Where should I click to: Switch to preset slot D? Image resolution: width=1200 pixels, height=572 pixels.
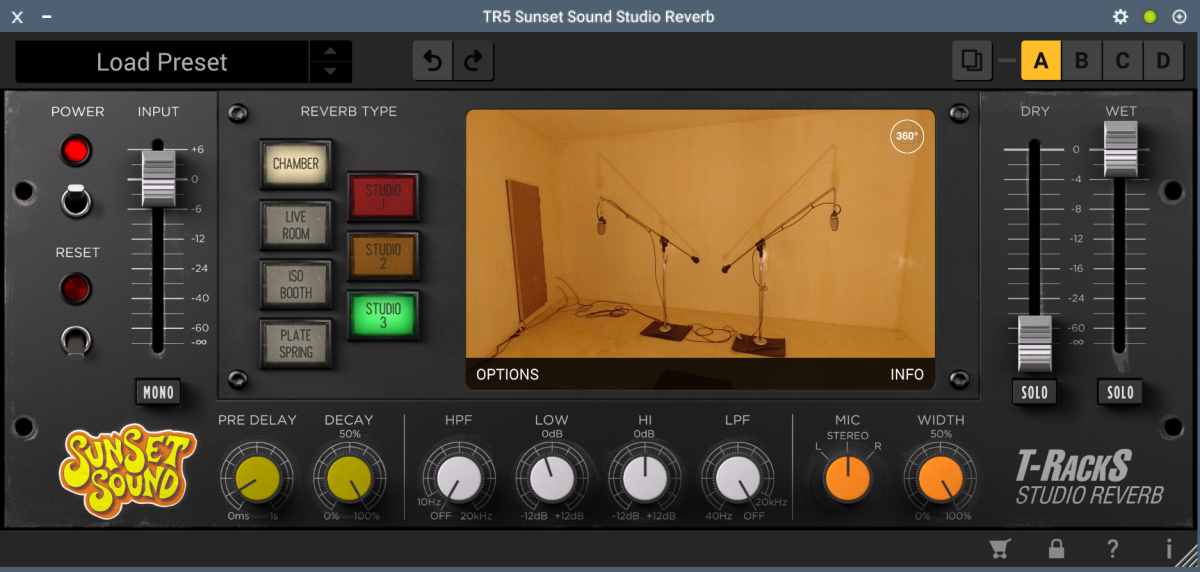tap(1163, 61)
